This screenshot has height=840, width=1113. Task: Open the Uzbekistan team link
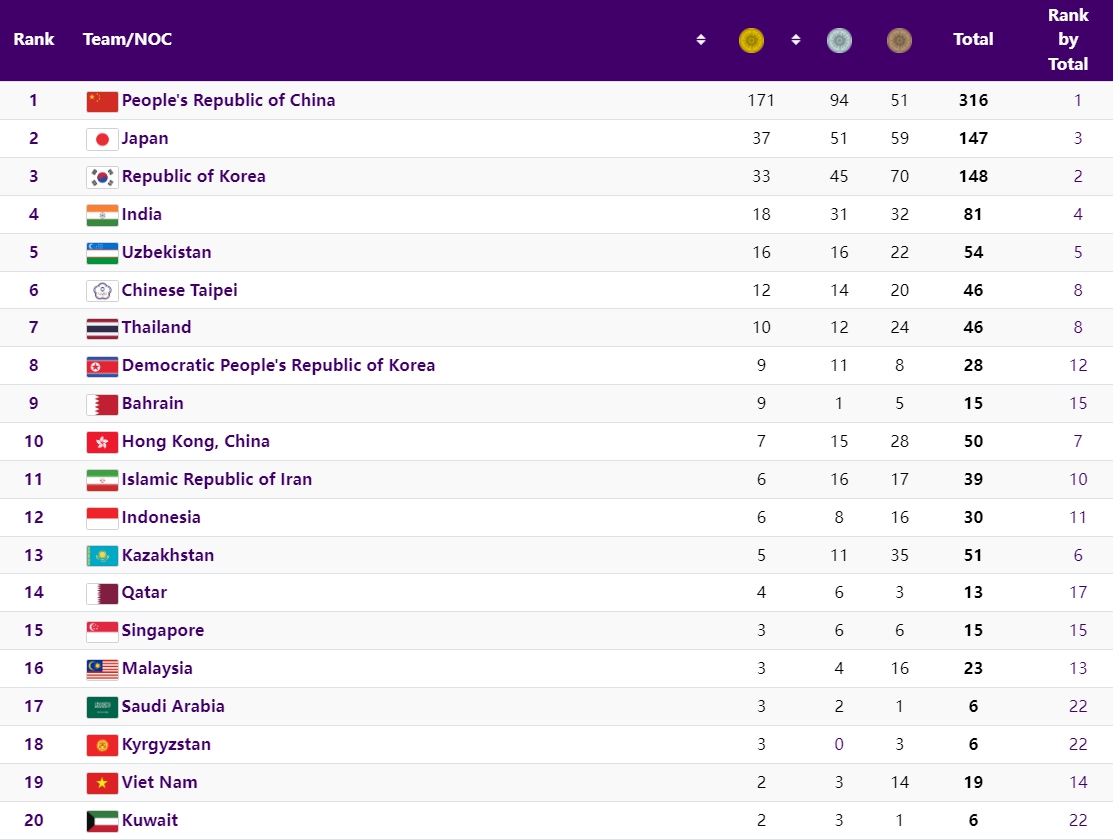coord(167,252)
